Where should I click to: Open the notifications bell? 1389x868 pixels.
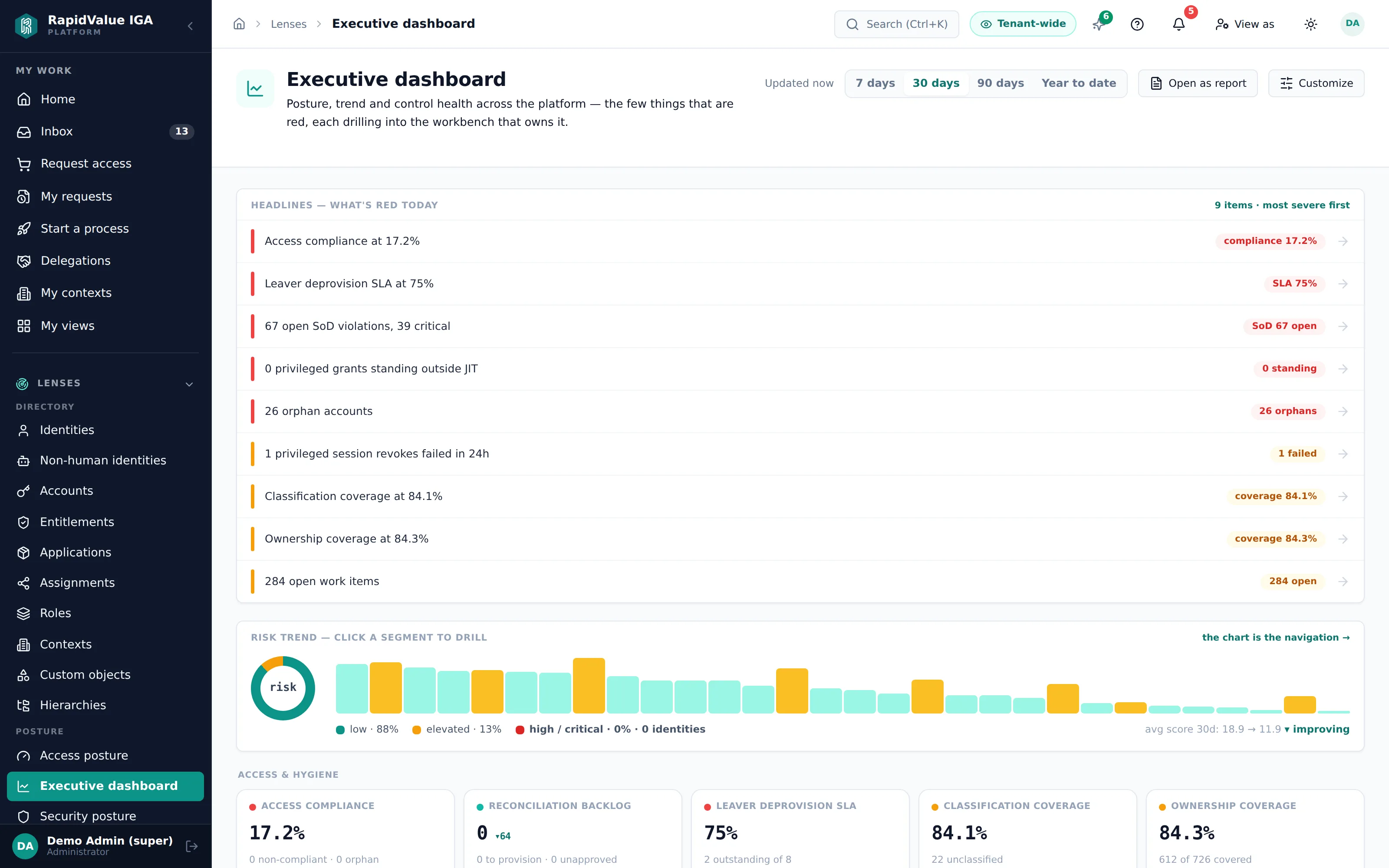[1178, 24]
